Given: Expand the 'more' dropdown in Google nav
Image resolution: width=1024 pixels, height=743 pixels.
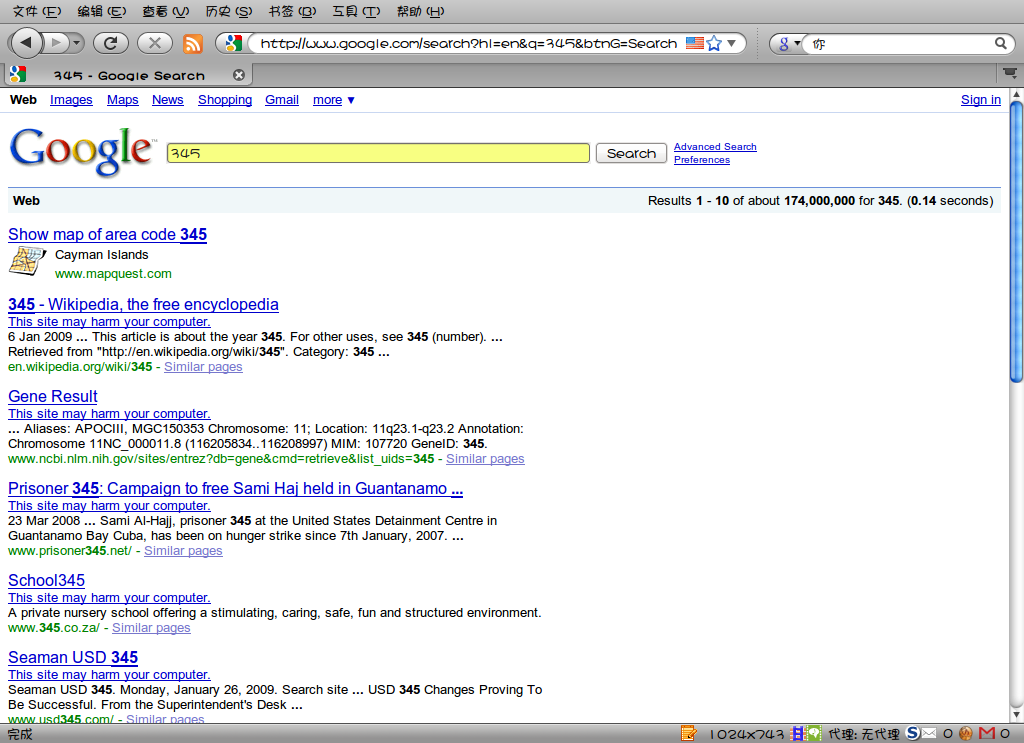Looking at the screenshot, I should (x=334, y=100).
